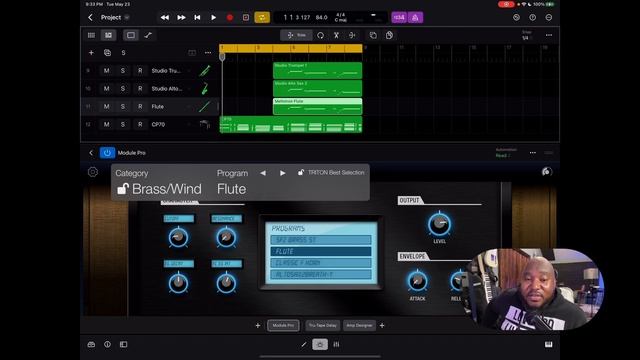Rewind the playback
The height and width of the screenshot is (360, 640).
(164, 18)
